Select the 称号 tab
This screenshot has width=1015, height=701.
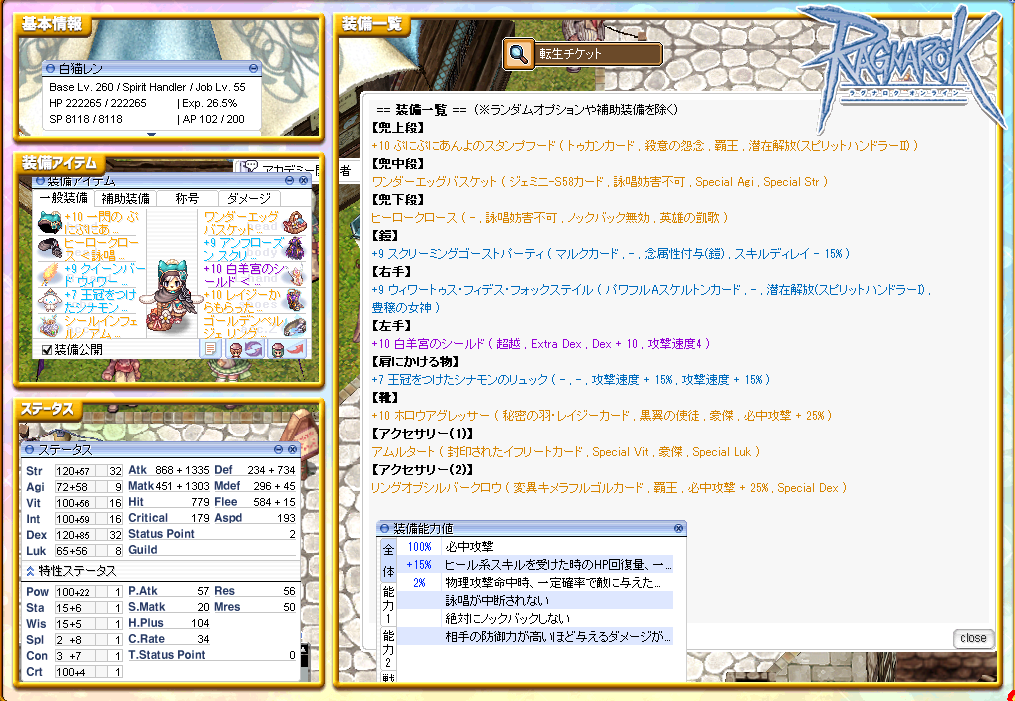pyautogui.click(x=186, y=198)
